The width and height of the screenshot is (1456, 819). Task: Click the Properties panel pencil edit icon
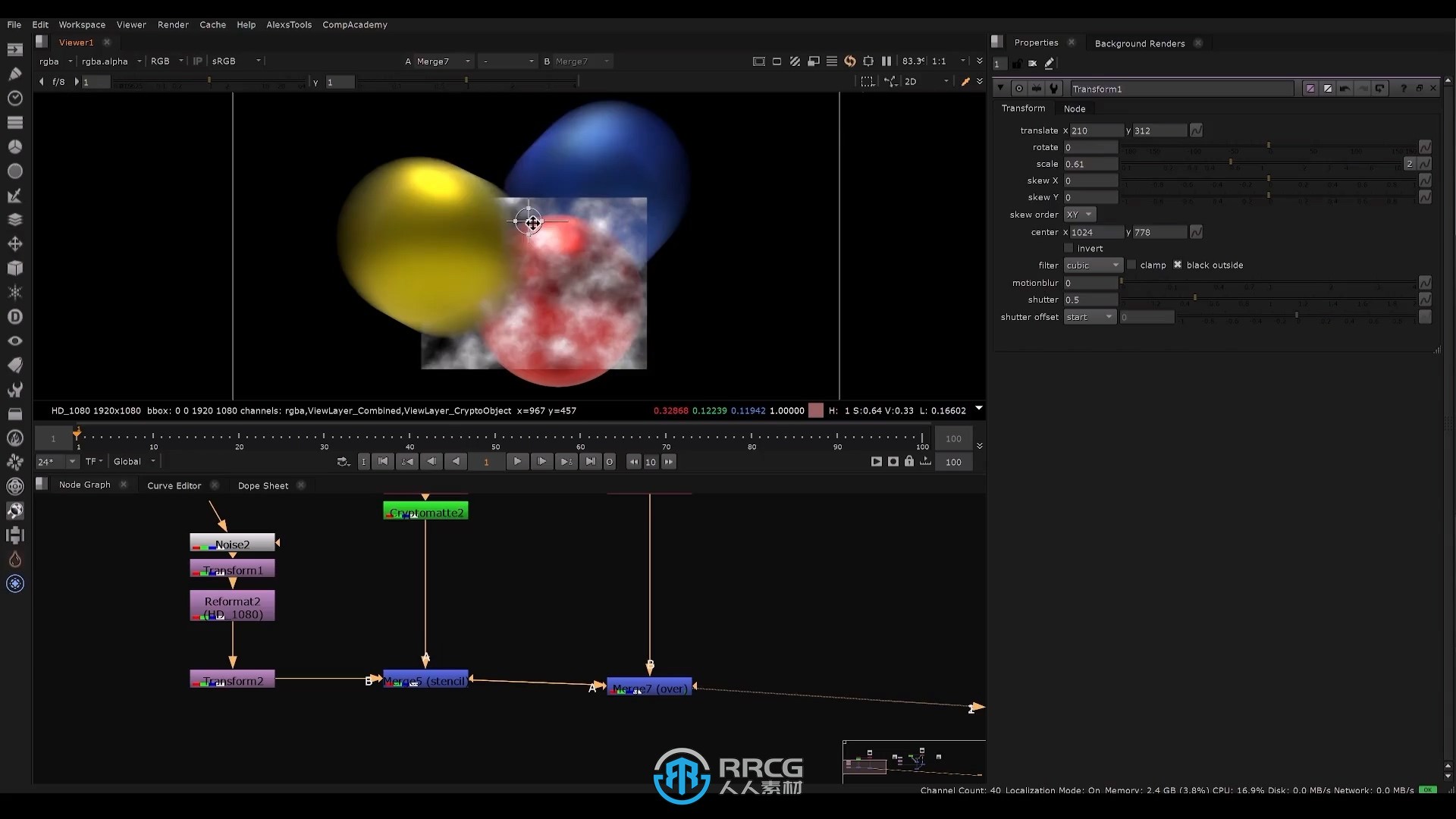click(x=1050, y=64)
